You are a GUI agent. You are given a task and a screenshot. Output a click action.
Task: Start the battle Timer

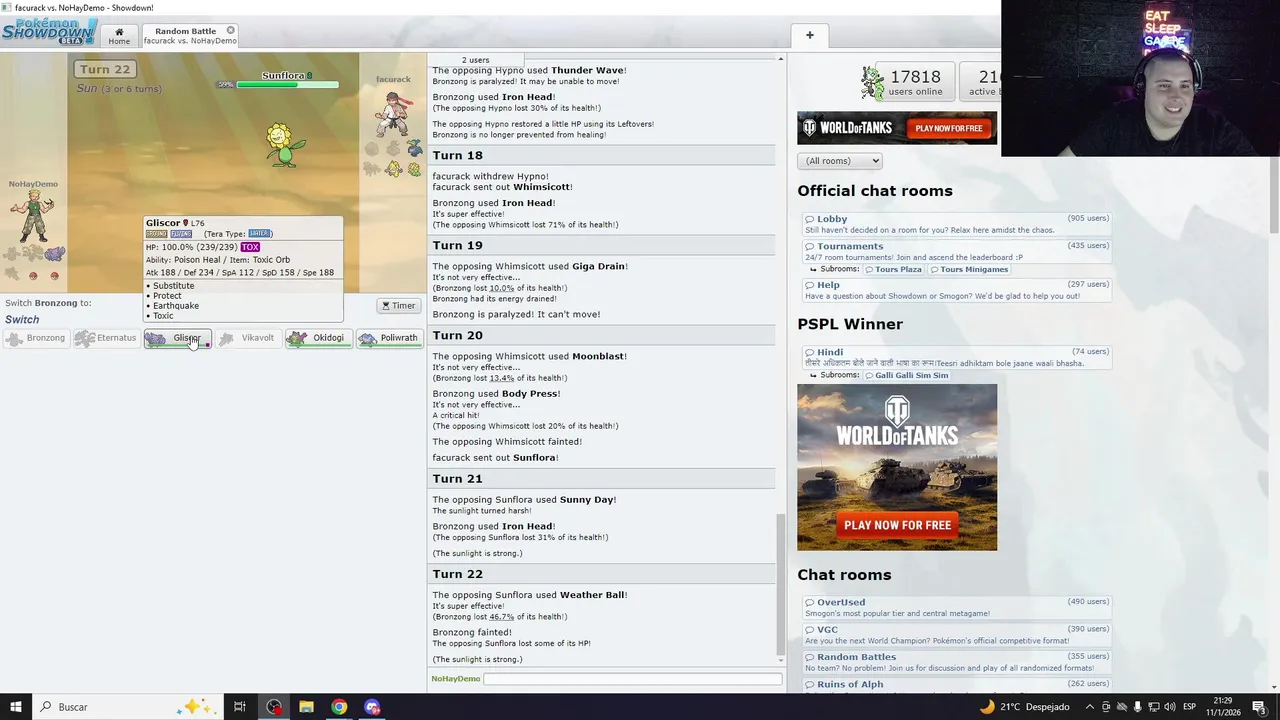coord(398,306)
